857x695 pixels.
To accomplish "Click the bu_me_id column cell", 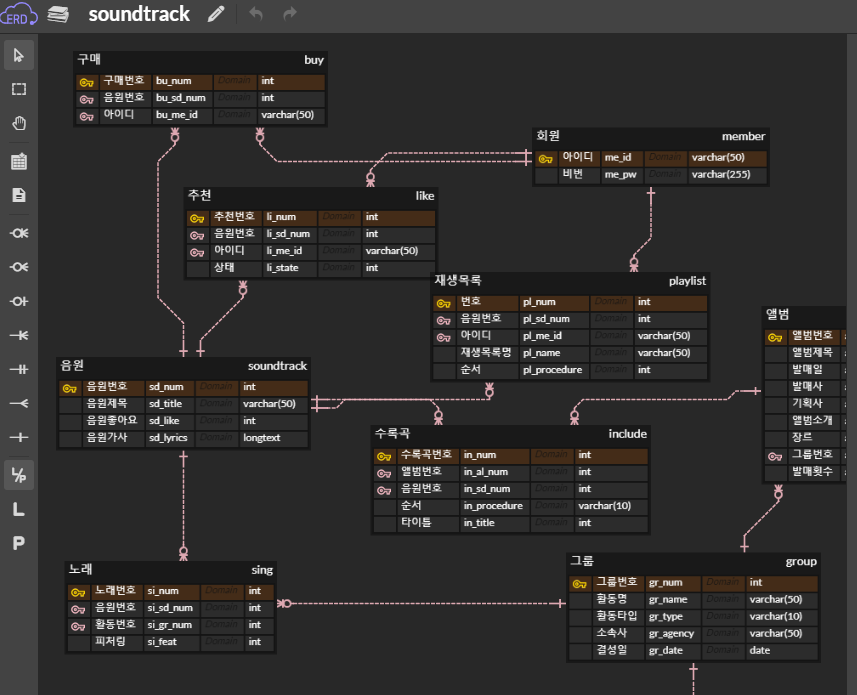I will tap(182, 115).
